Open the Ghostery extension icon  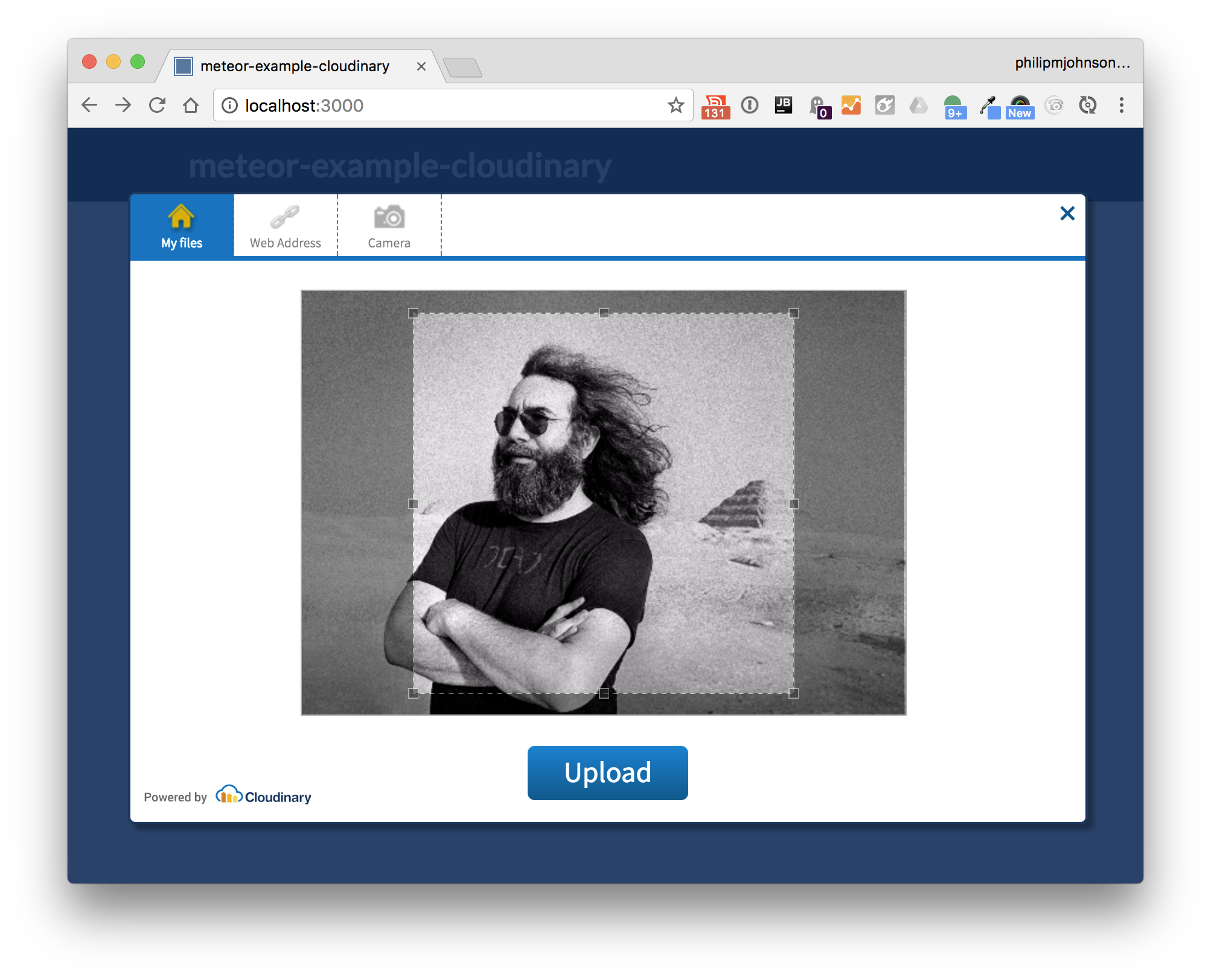(x=819, y=106)
